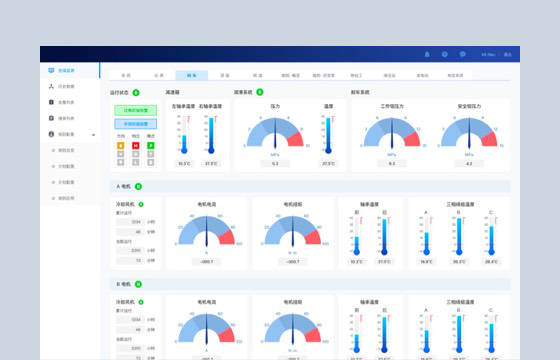Viewport: 560px width, 360px height.
Task: Switch to the first tab in tab bar
Action: coord(126,75)
